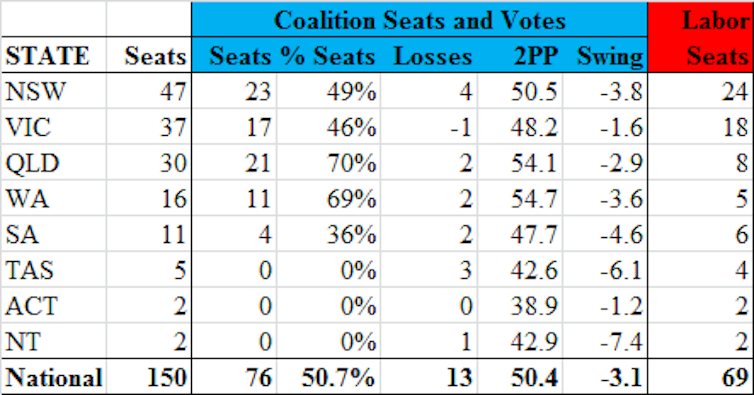
Task: Select SA 2PP value 47.7
Action: [x=534, y=234]
